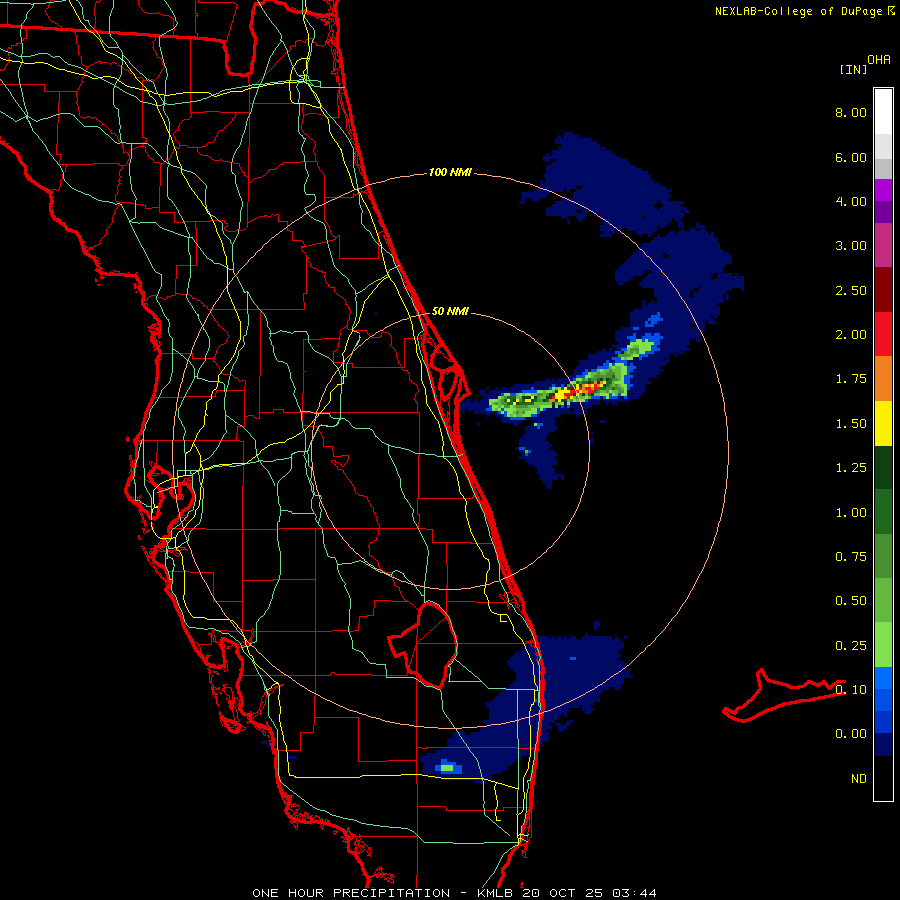This screenshot has width=900, height=900.
Task: Click the yellow legend swatch
Action: click(x=883, y=423)
